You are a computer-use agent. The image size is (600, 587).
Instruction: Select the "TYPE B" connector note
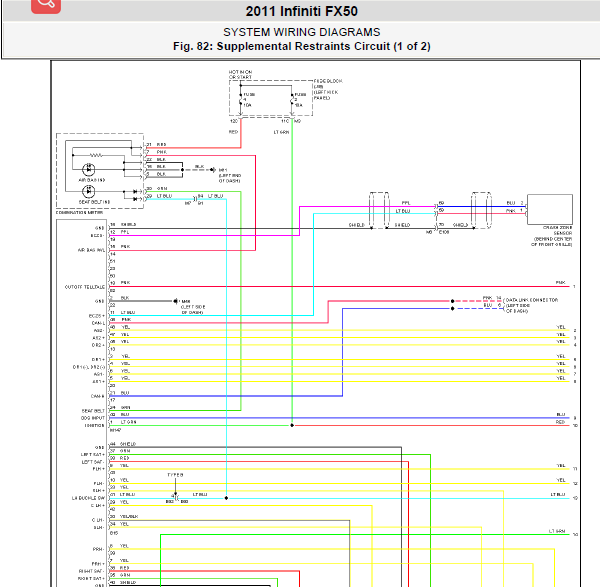point(175,475)
